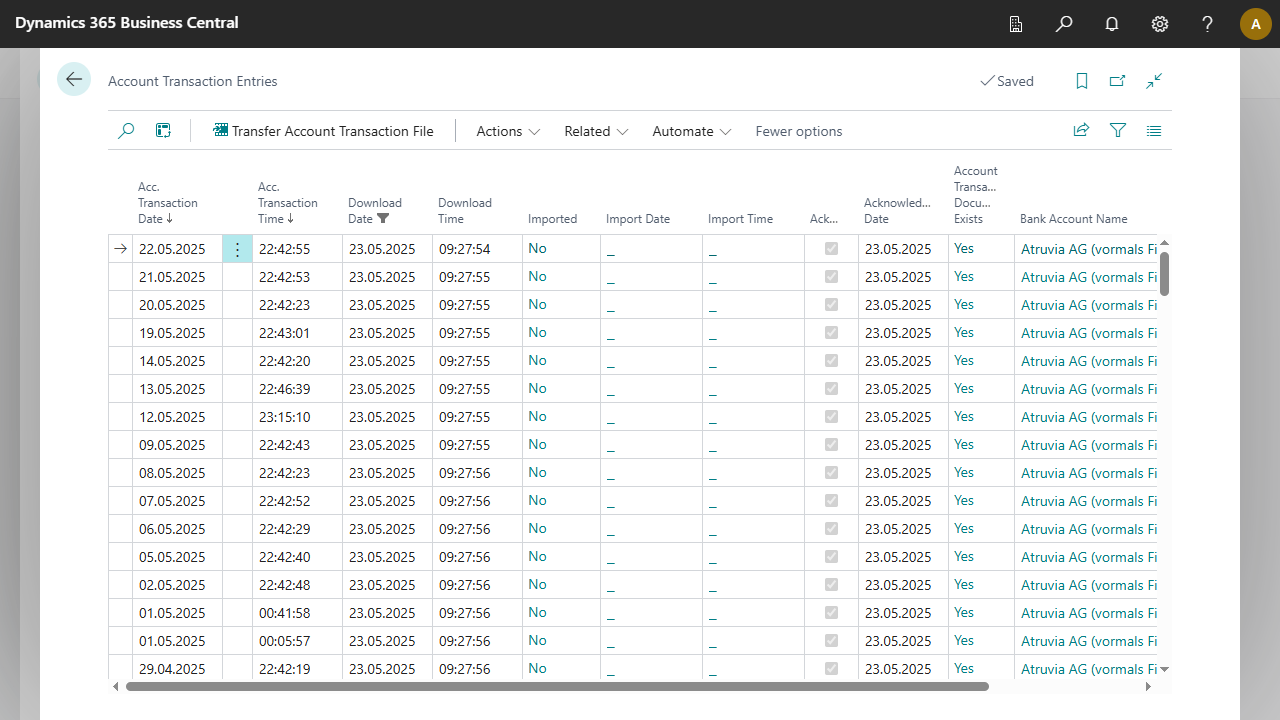This screenshot has width=1280, height=720.
Task: Toggle Acknowledged checkbox in the 07.05.2025 row
Action: [831, 501]
